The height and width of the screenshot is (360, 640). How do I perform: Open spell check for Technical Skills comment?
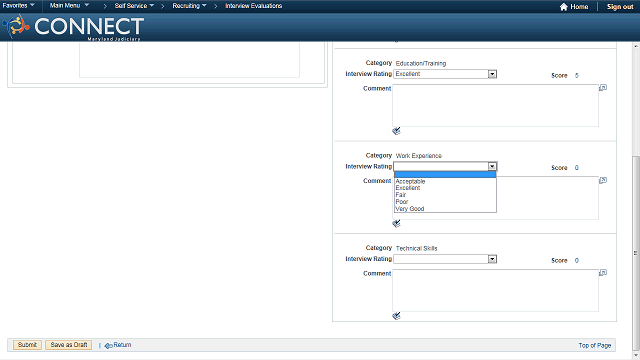click(396, 316)
